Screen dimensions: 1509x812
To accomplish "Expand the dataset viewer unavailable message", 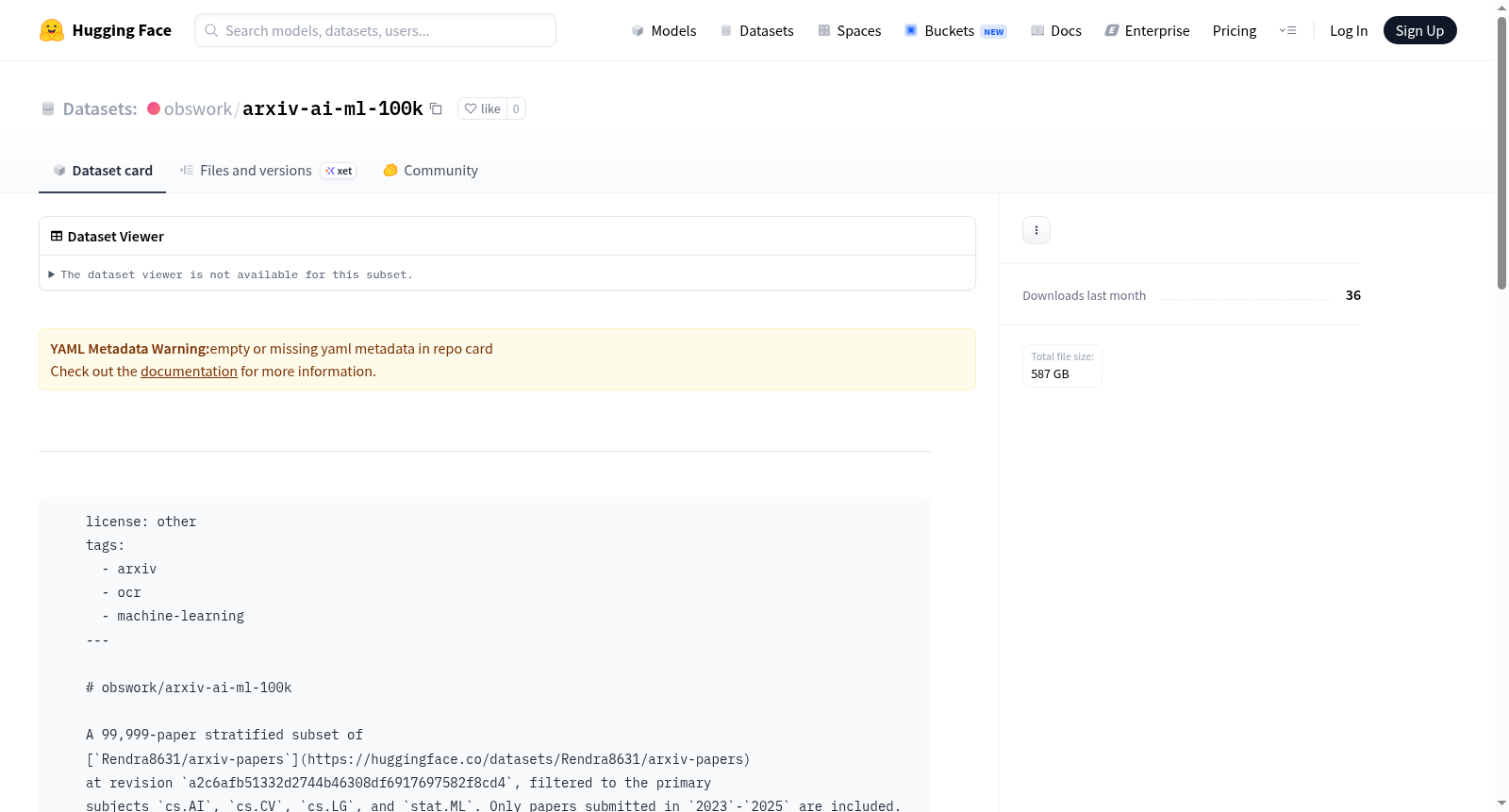I will [231, 274].
